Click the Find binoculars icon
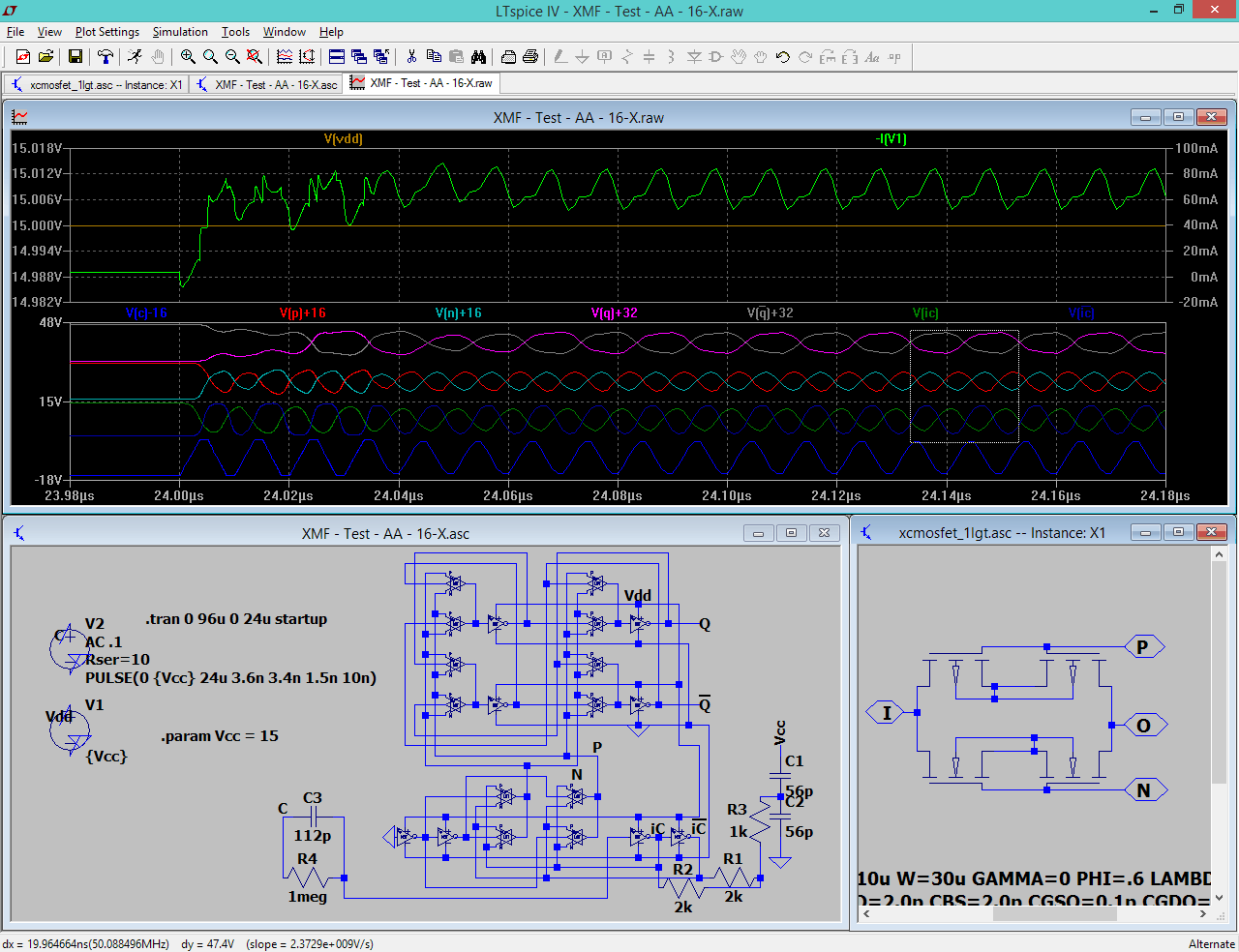 pyautogui.click(x=478, y=57)
